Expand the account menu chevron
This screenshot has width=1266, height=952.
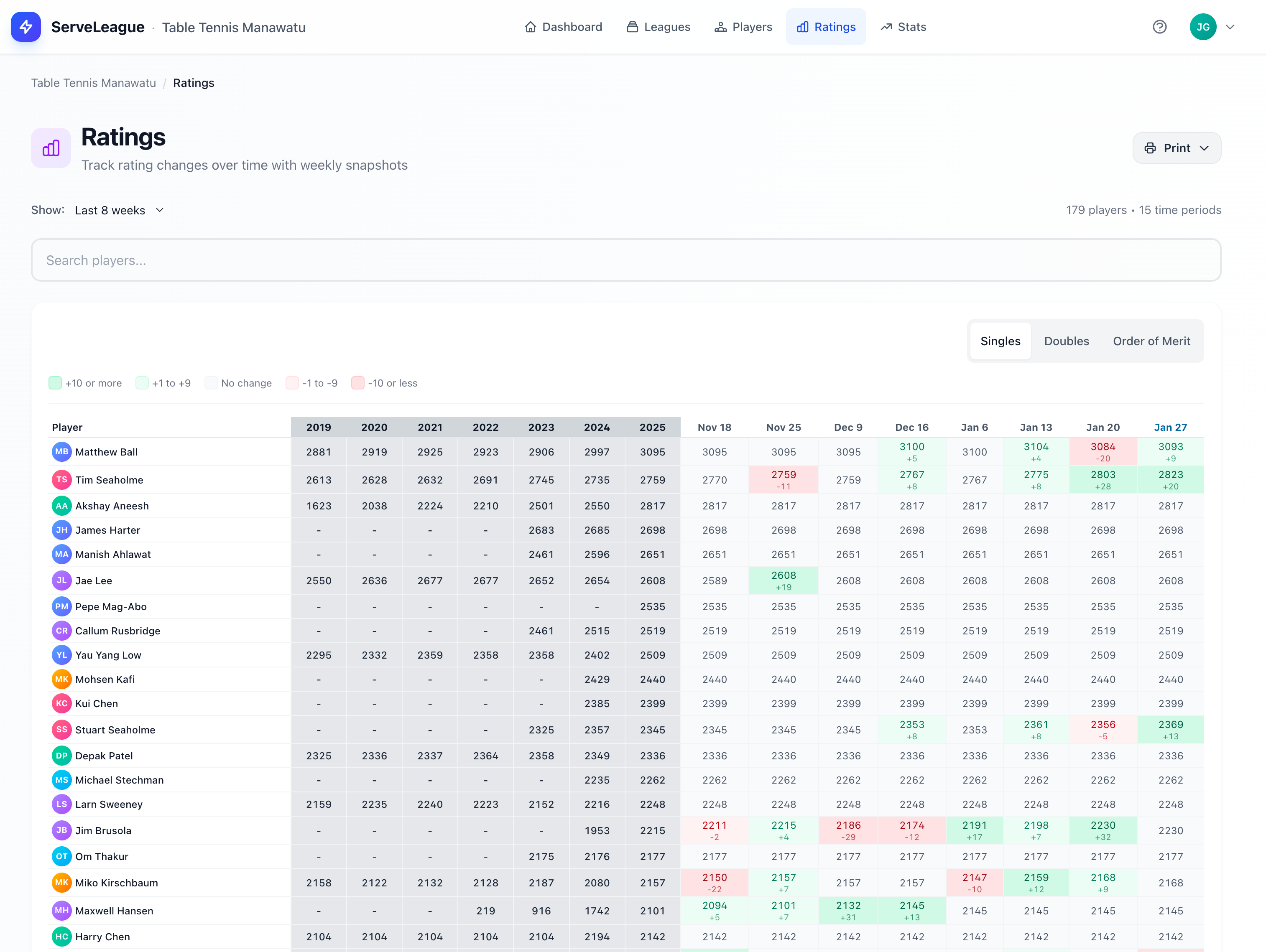[x=1230, y=27]
